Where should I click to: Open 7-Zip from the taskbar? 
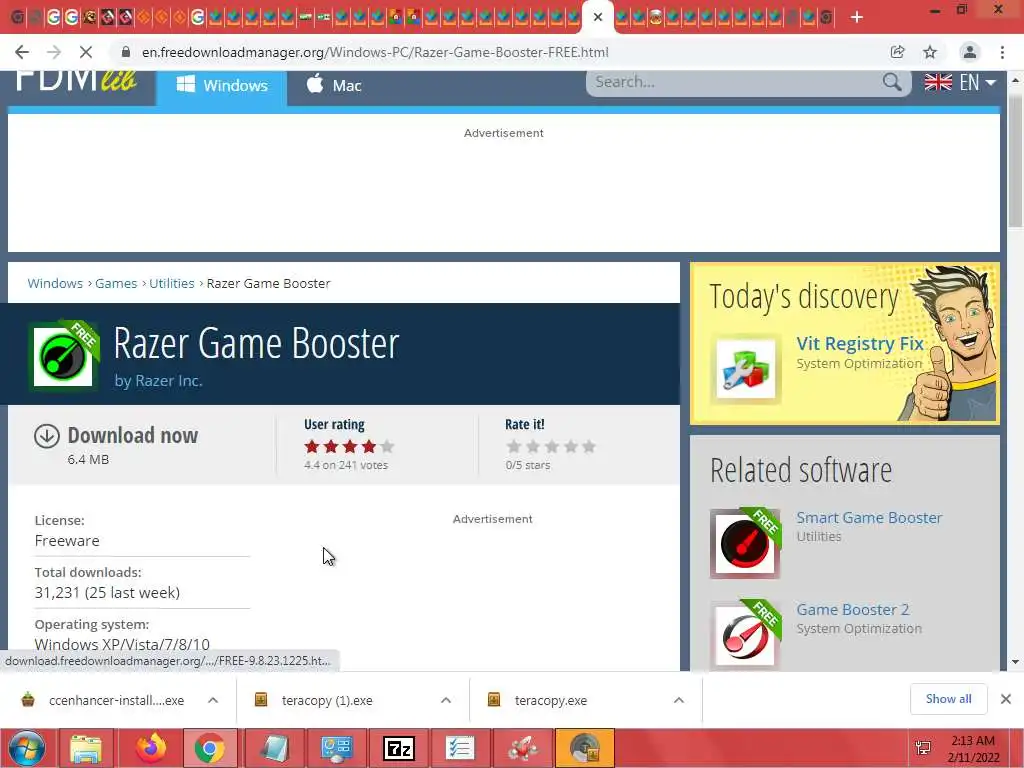click(399, 748)
